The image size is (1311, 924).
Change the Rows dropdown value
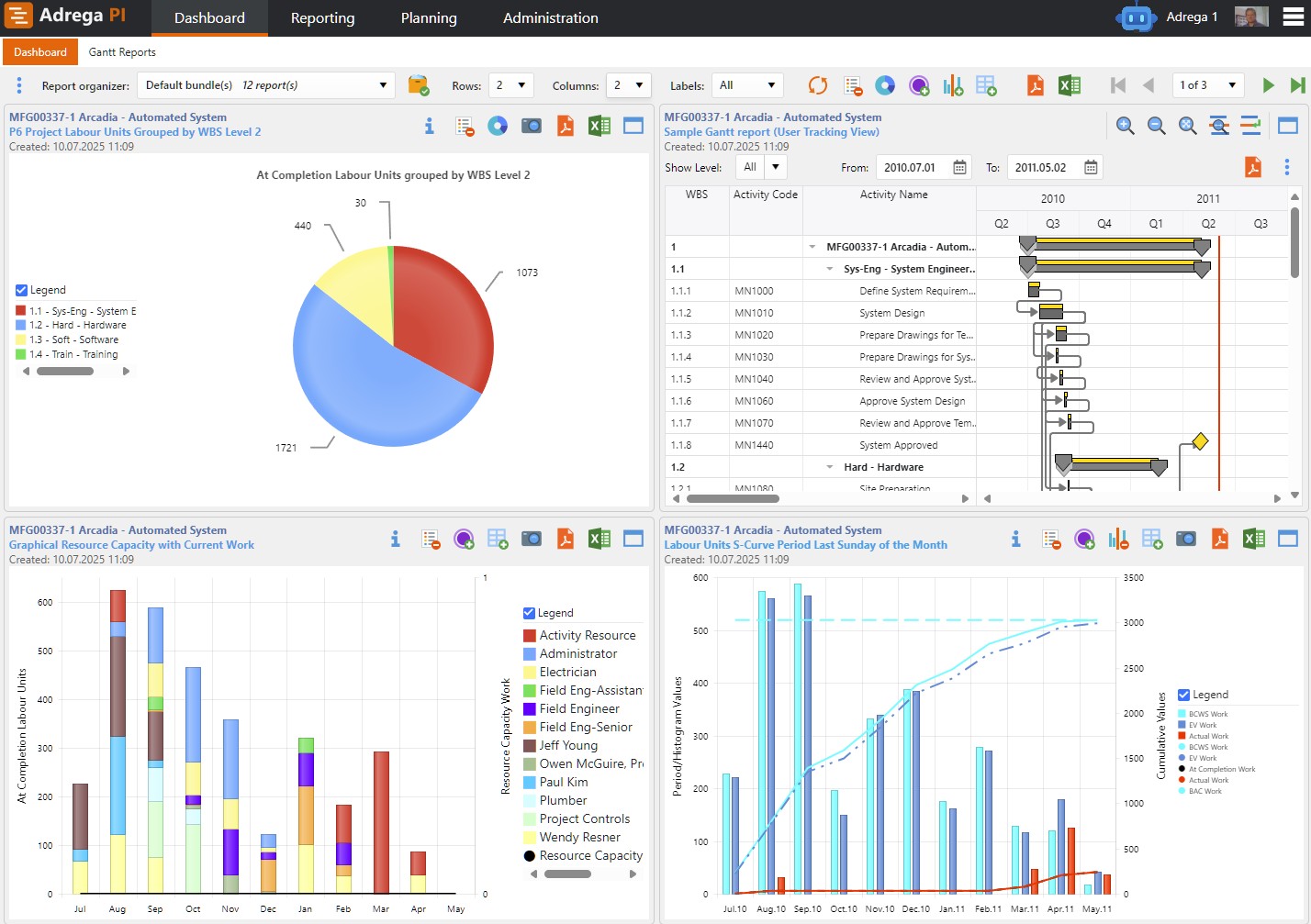tap(510, 84)
